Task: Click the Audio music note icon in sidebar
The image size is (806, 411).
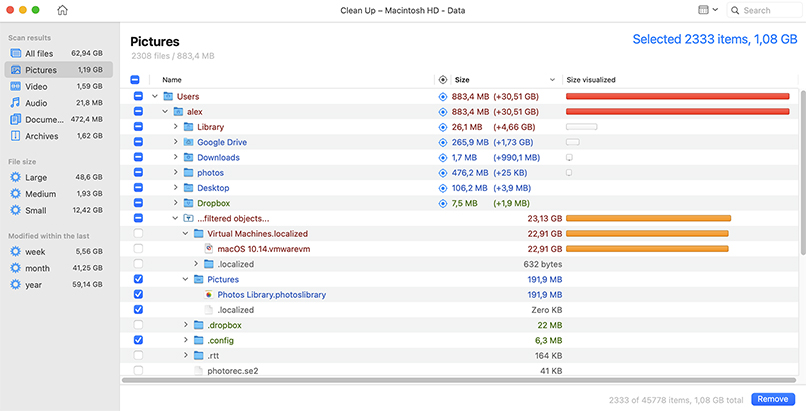Action: 16,102
